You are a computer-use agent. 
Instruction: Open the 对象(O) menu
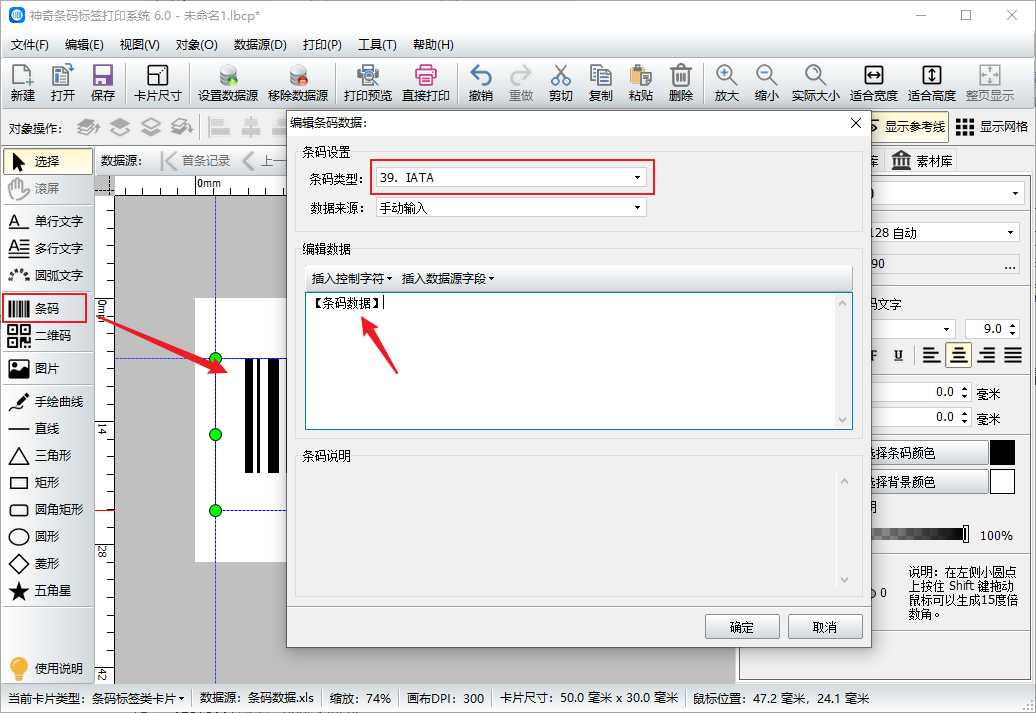pos(197,44)
